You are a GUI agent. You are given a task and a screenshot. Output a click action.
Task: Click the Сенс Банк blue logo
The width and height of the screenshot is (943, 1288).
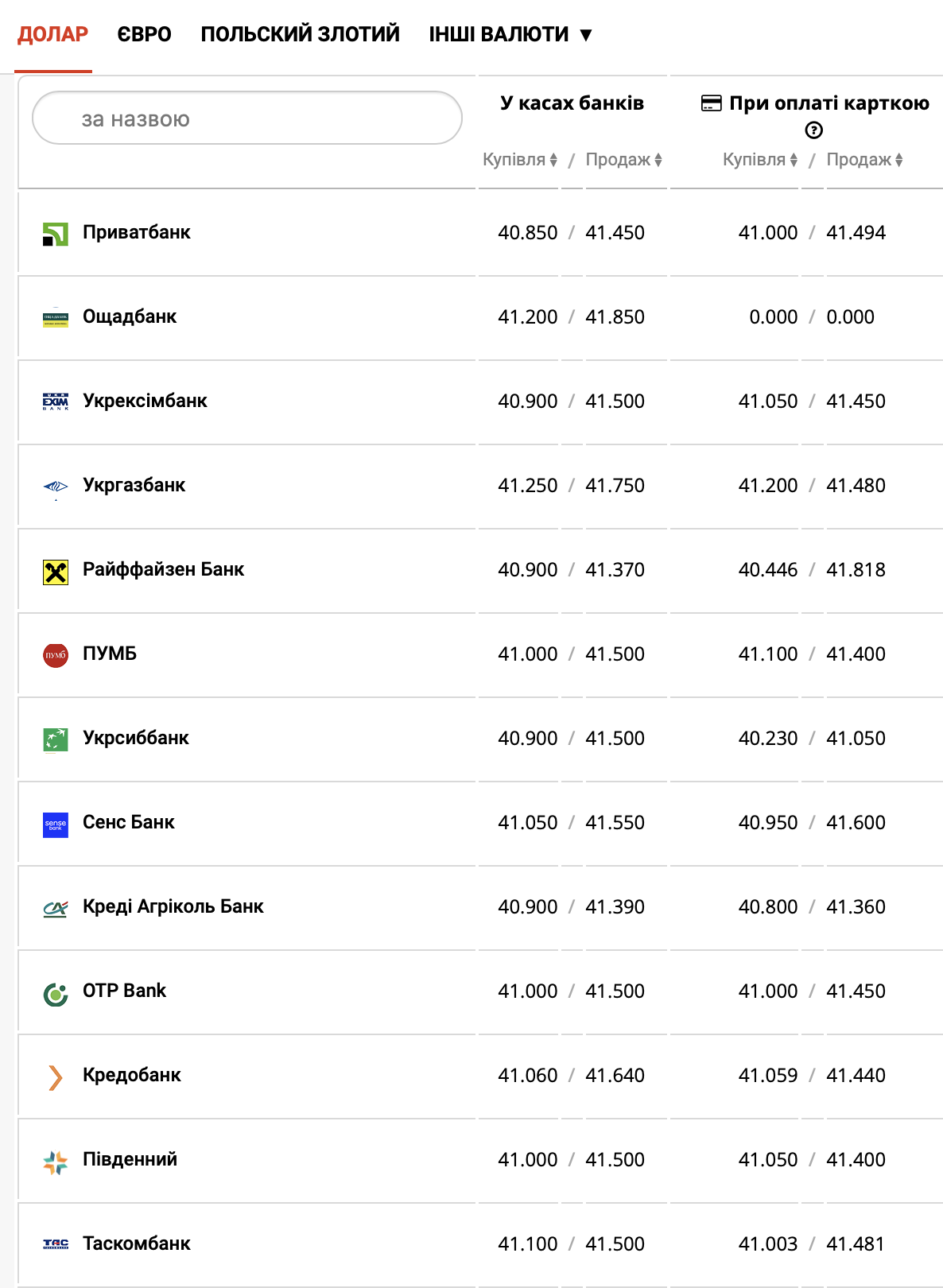click(x=55, y=824)
